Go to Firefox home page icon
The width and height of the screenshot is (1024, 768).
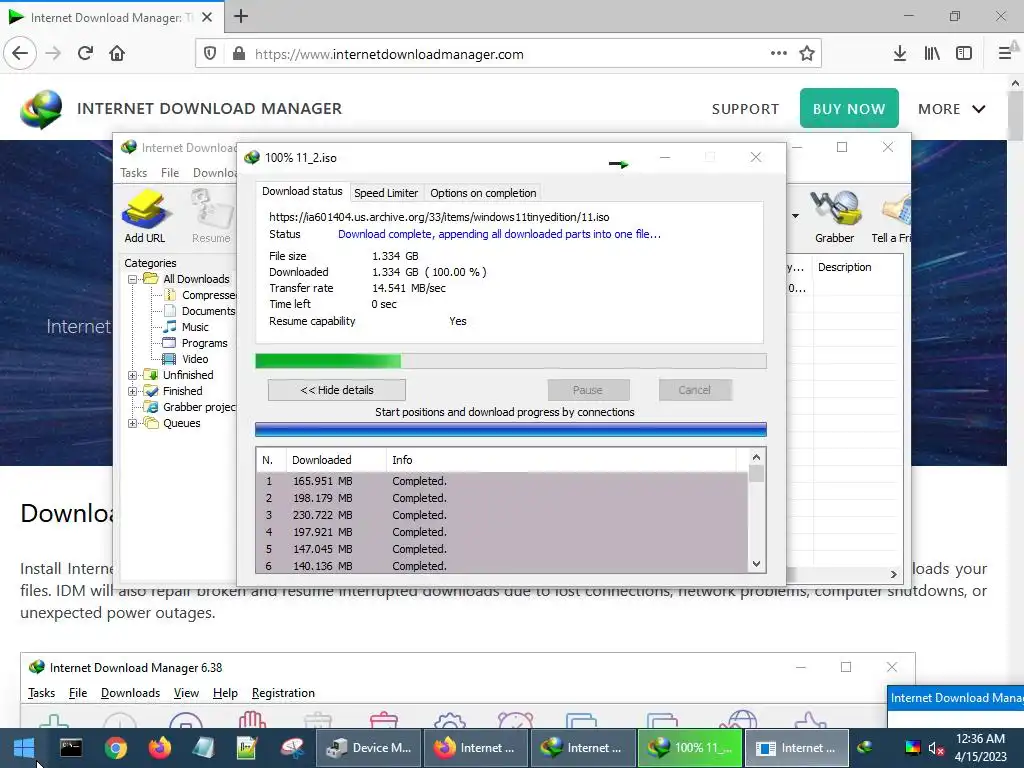click(x=117, y=53)
